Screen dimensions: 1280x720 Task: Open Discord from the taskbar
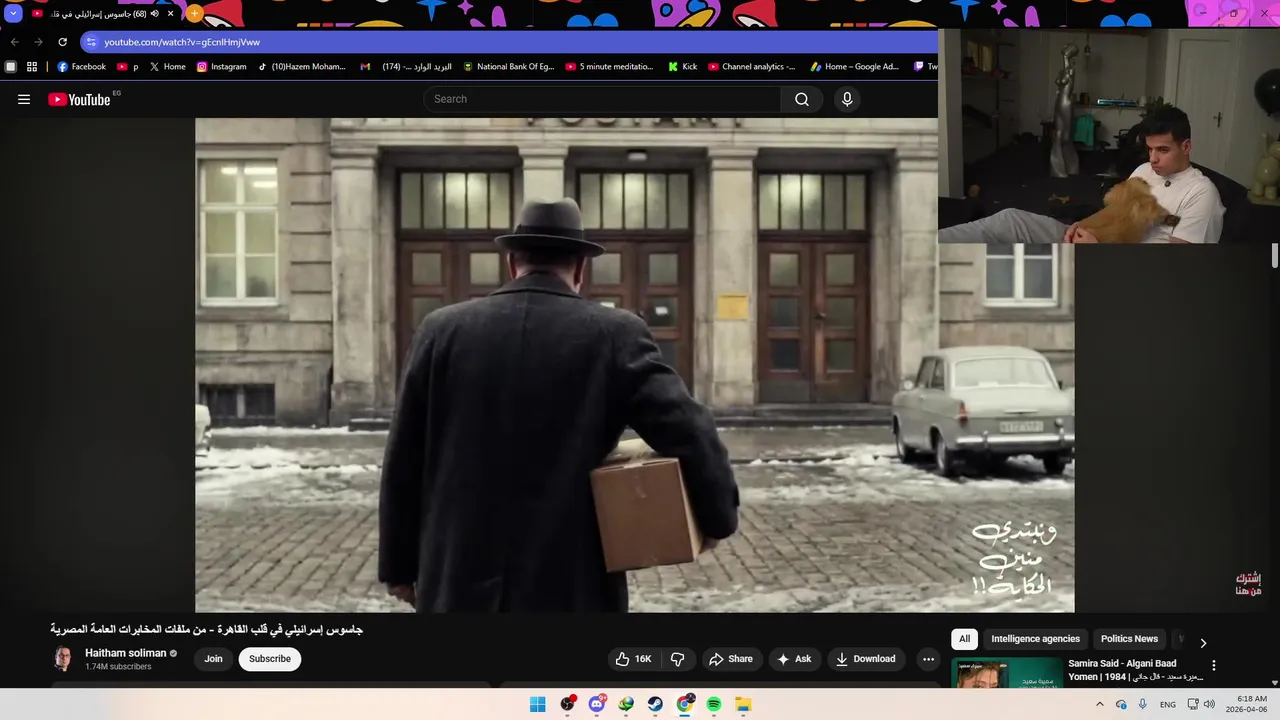coord(597,704)
